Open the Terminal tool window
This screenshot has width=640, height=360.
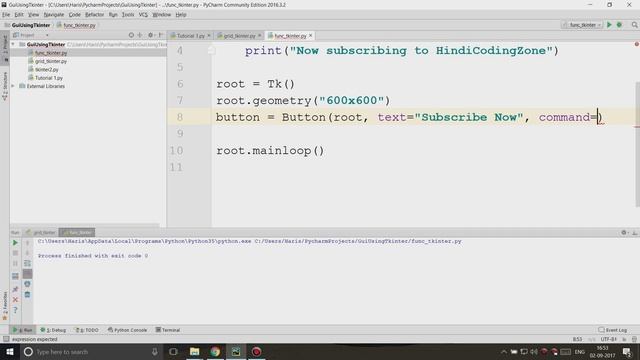coord(168,330)
